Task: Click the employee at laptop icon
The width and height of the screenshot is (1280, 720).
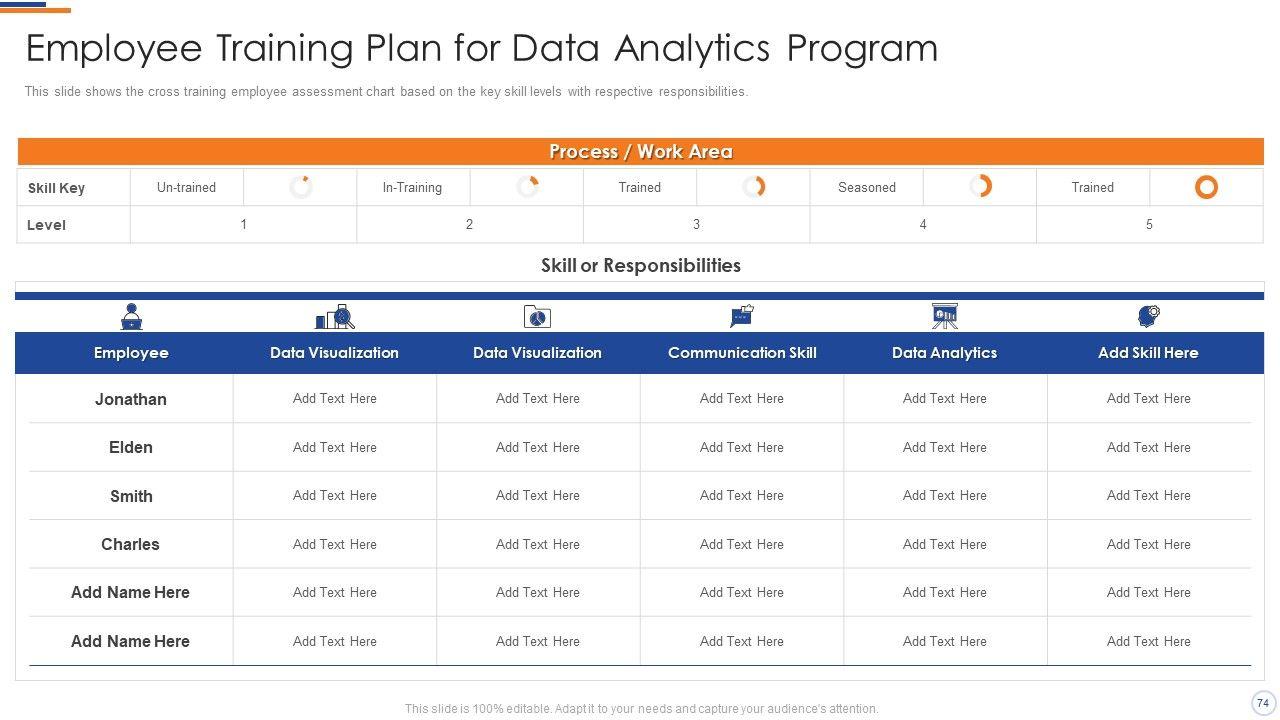Action: (x=131, y=317)
